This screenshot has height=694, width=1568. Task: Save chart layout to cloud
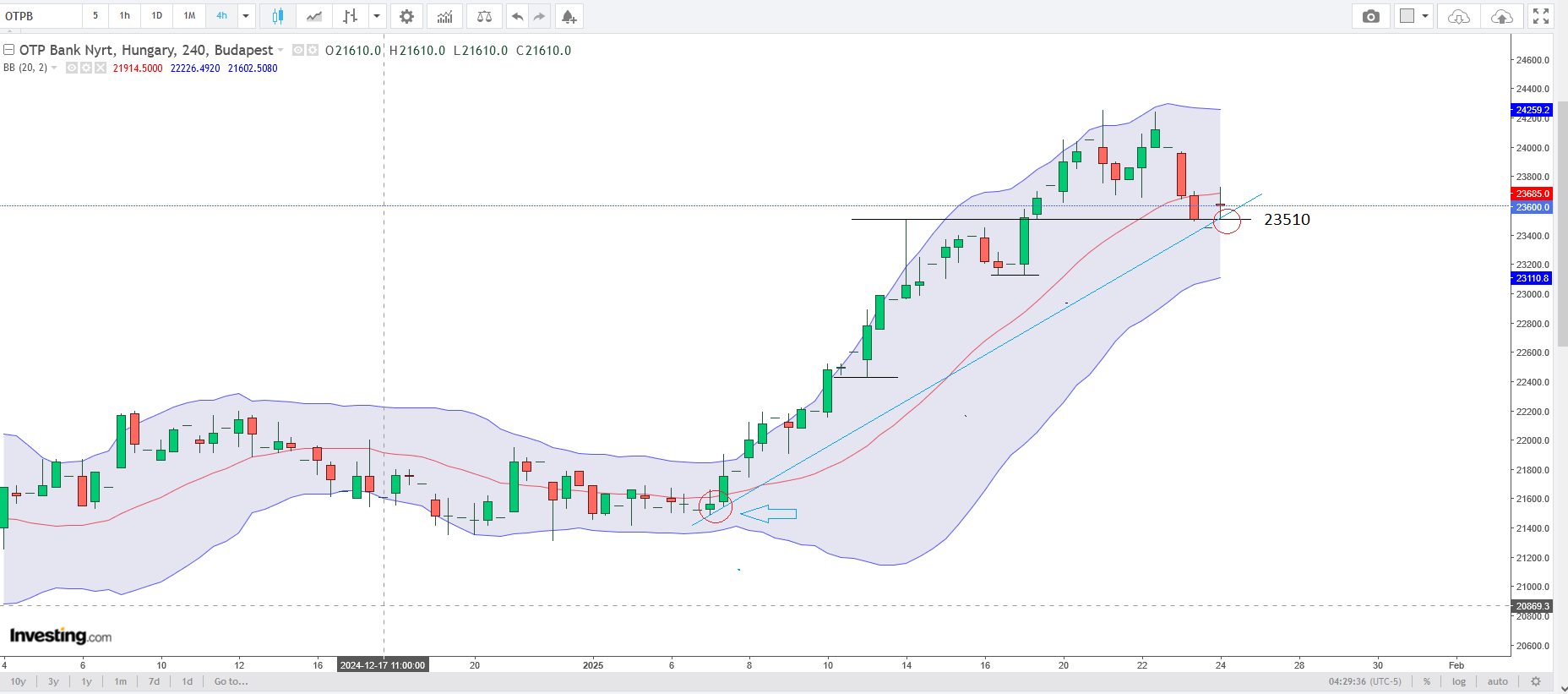(1501, 16)
